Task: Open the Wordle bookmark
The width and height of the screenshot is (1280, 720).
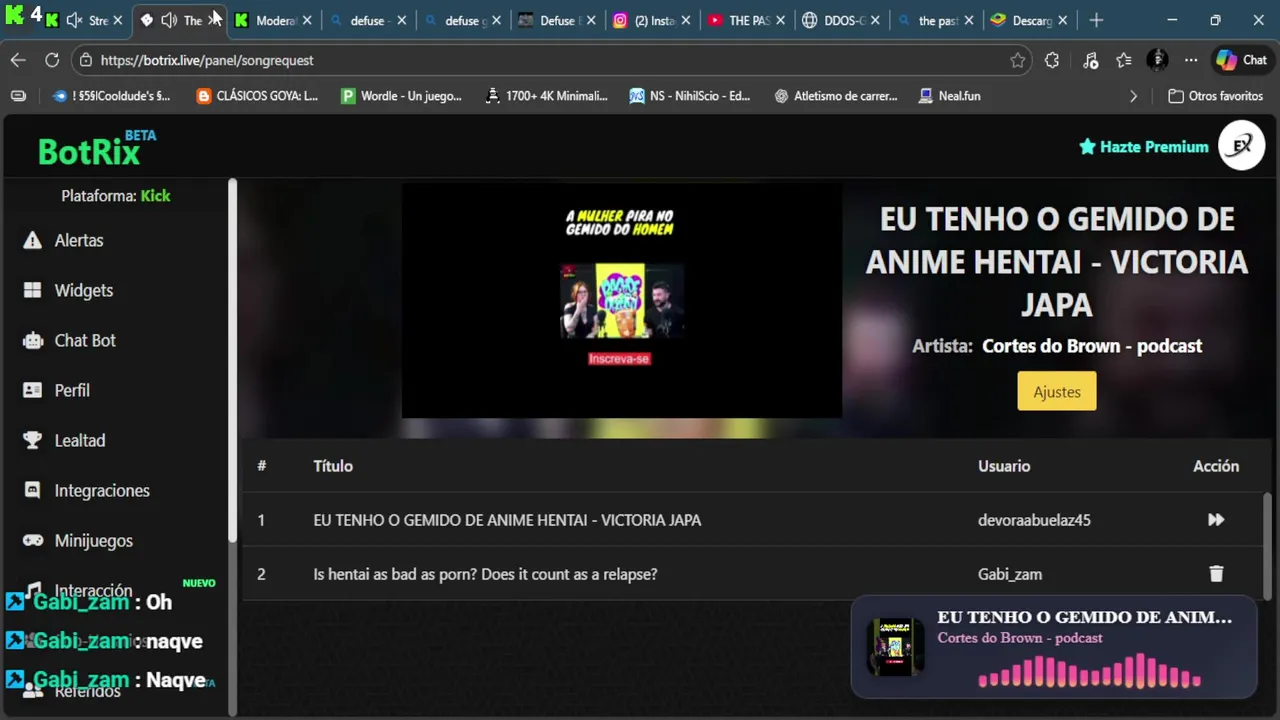Action: point(401,96)
